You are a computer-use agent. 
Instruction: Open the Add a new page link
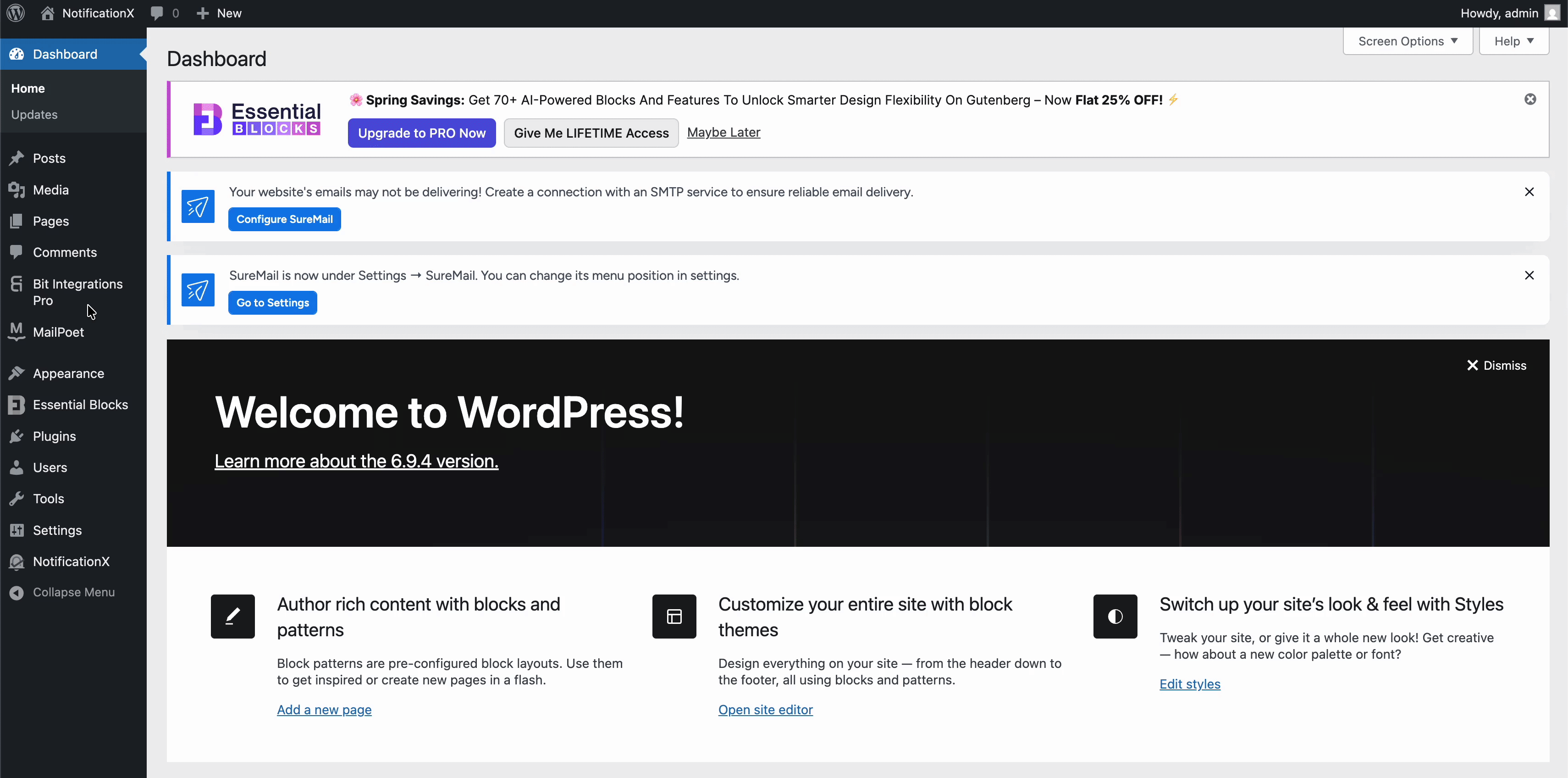[x=324, y=709]
